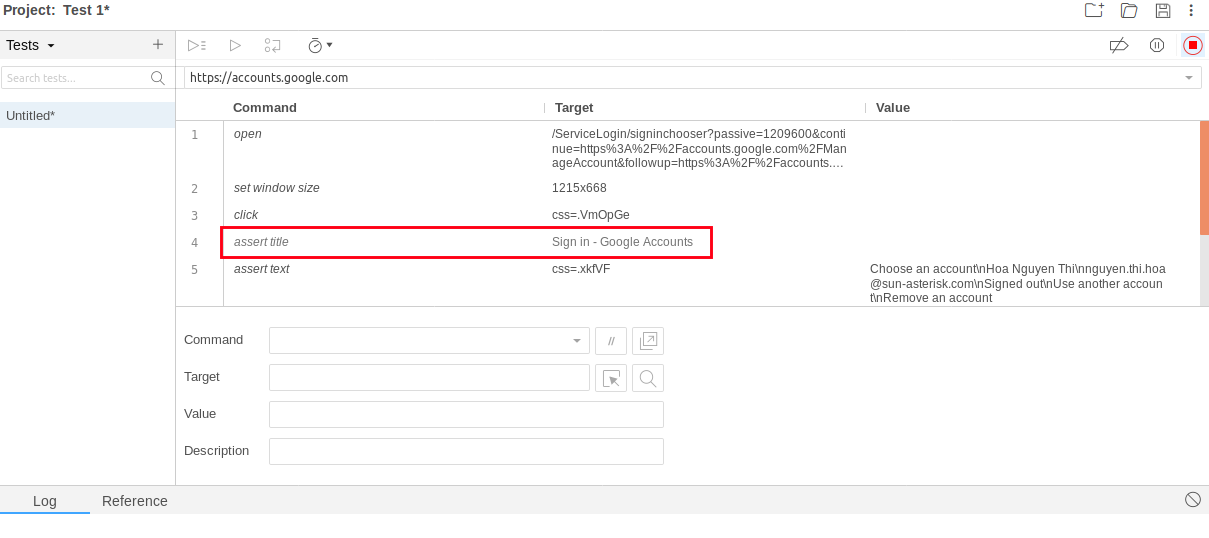This screenshot has height=538, width=1209.
Task: Stop recording with the red button
Action: coord(1192,45)
